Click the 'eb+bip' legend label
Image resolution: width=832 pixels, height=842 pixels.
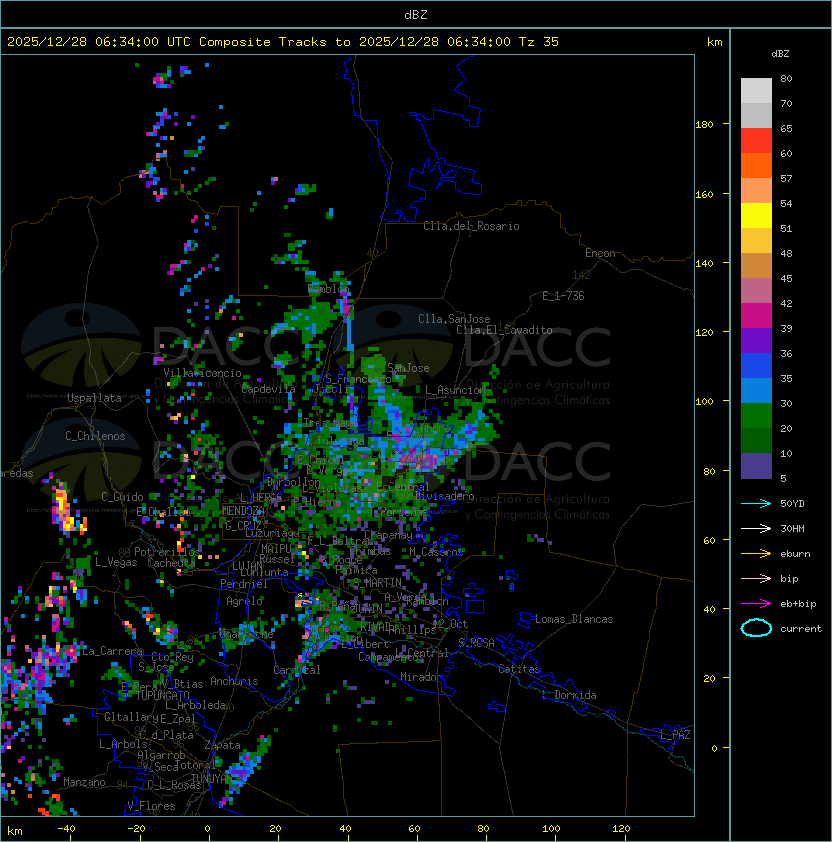tap(798, 604)
